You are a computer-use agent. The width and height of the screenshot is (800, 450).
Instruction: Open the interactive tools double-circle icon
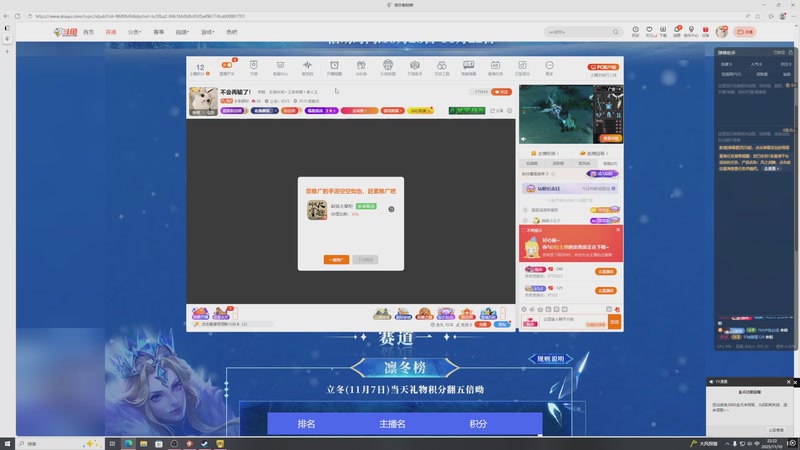coord(442,65)
